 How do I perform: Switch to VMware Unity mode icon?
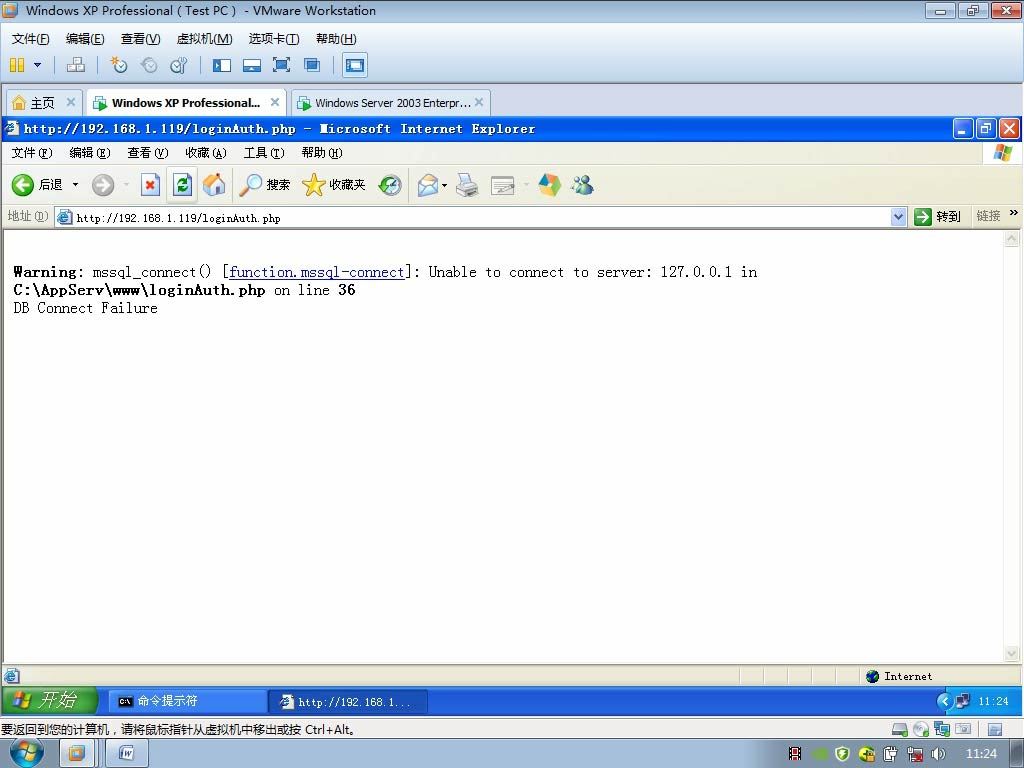tap(312, 65)
